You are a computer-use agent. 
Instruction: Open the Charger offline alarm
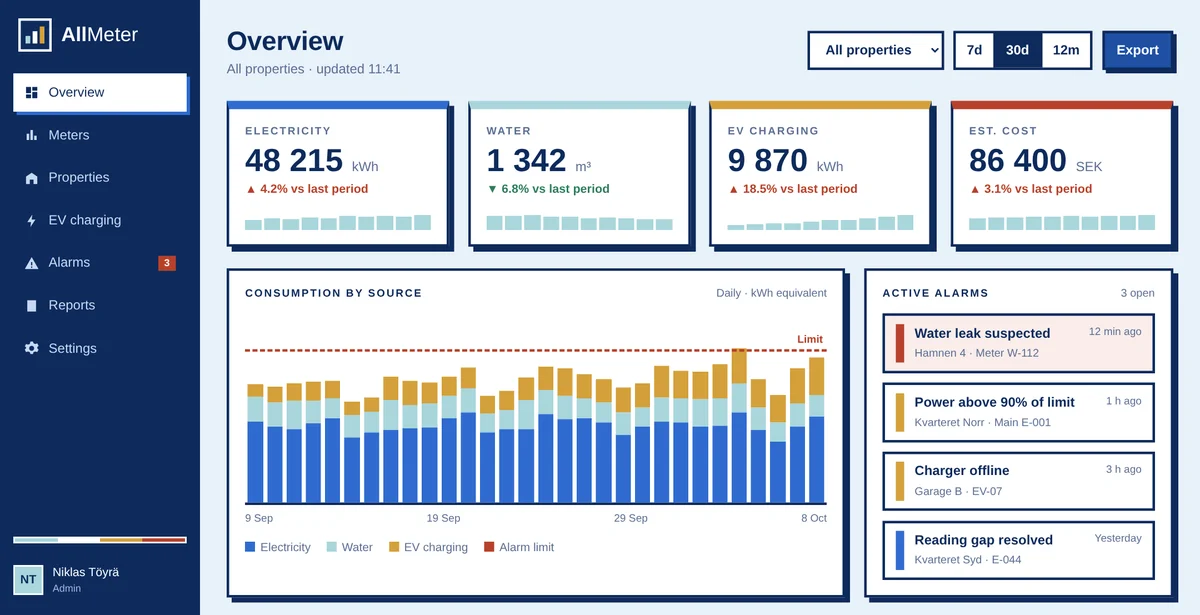click(1018, 481)
